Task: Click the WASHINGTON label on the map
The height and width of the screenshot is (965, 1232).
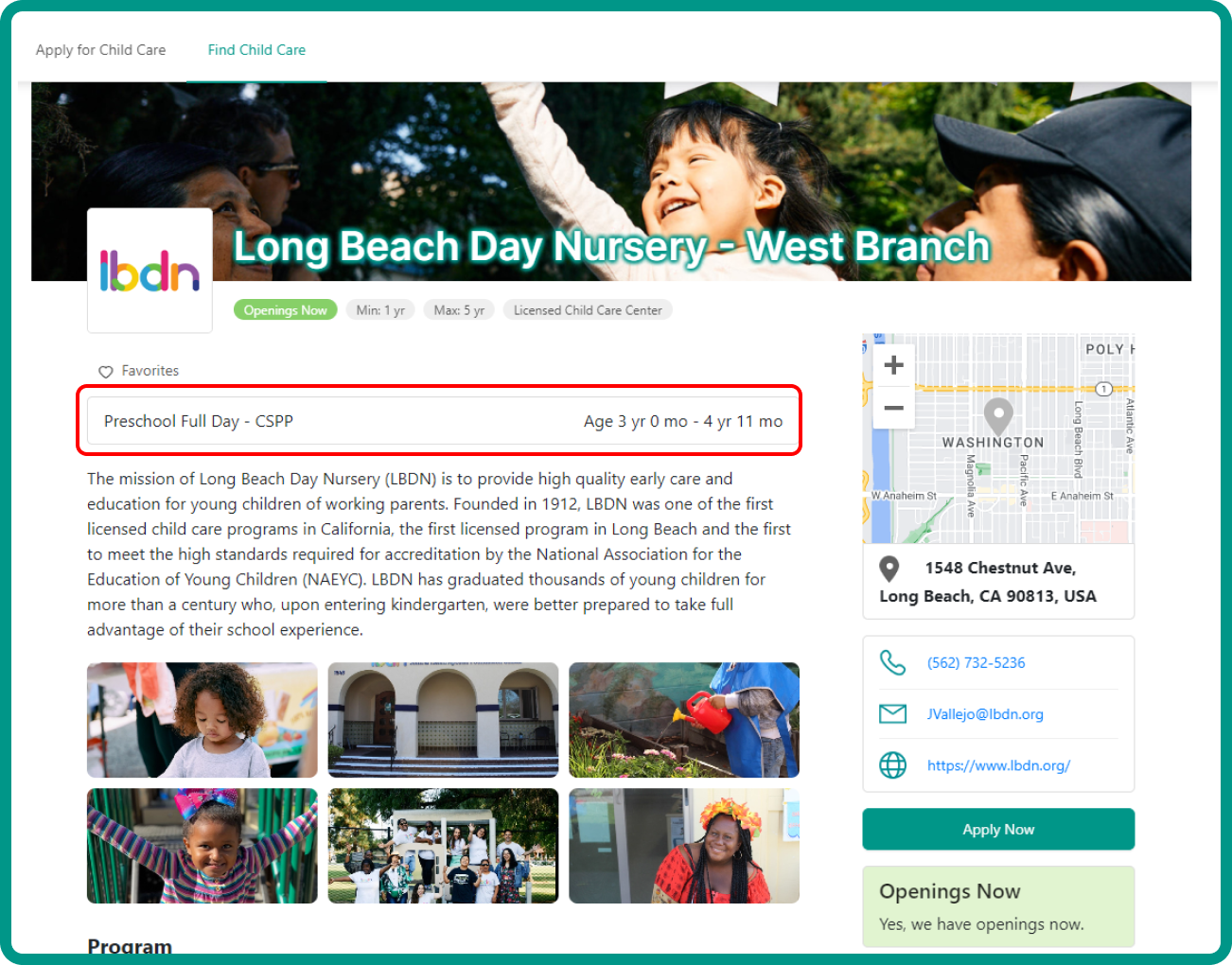Action: click(993, 442)
